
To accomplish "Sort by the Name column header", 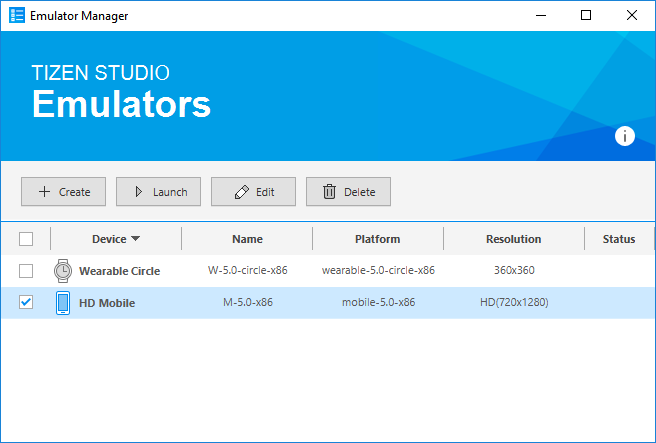I will (247, 239).
